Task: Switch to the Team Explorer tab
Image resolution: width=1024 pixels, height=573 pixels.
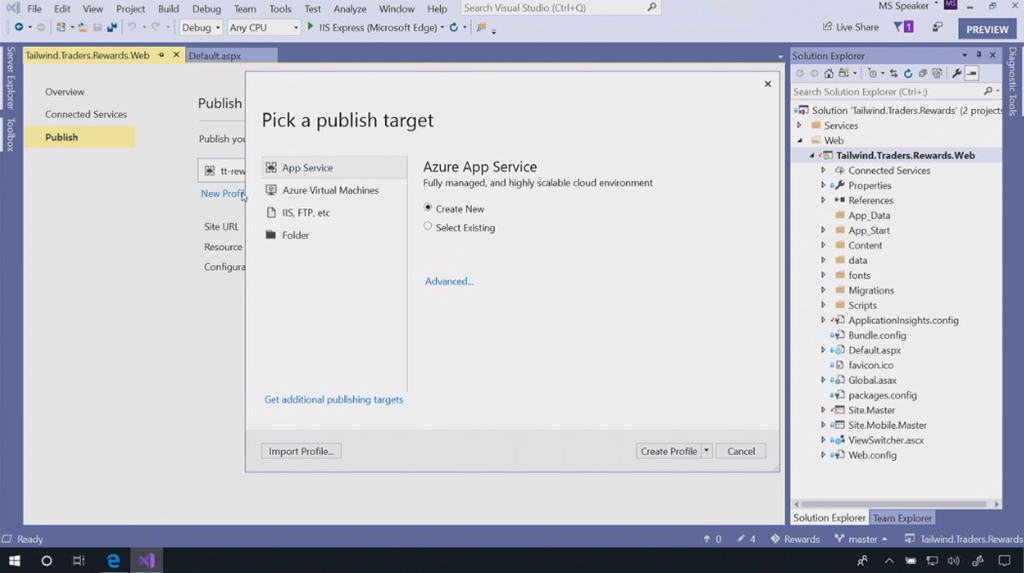Action: click(x=902, y=518)
